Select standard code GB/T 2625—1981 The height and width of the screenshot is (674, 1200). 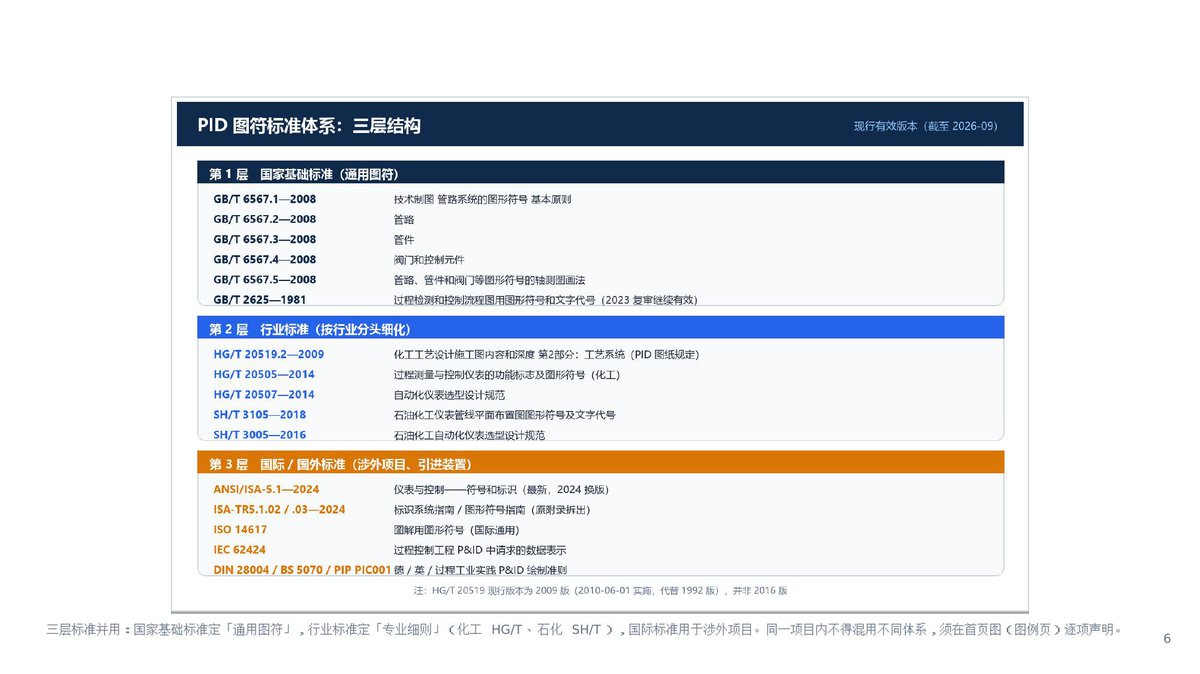260,299
